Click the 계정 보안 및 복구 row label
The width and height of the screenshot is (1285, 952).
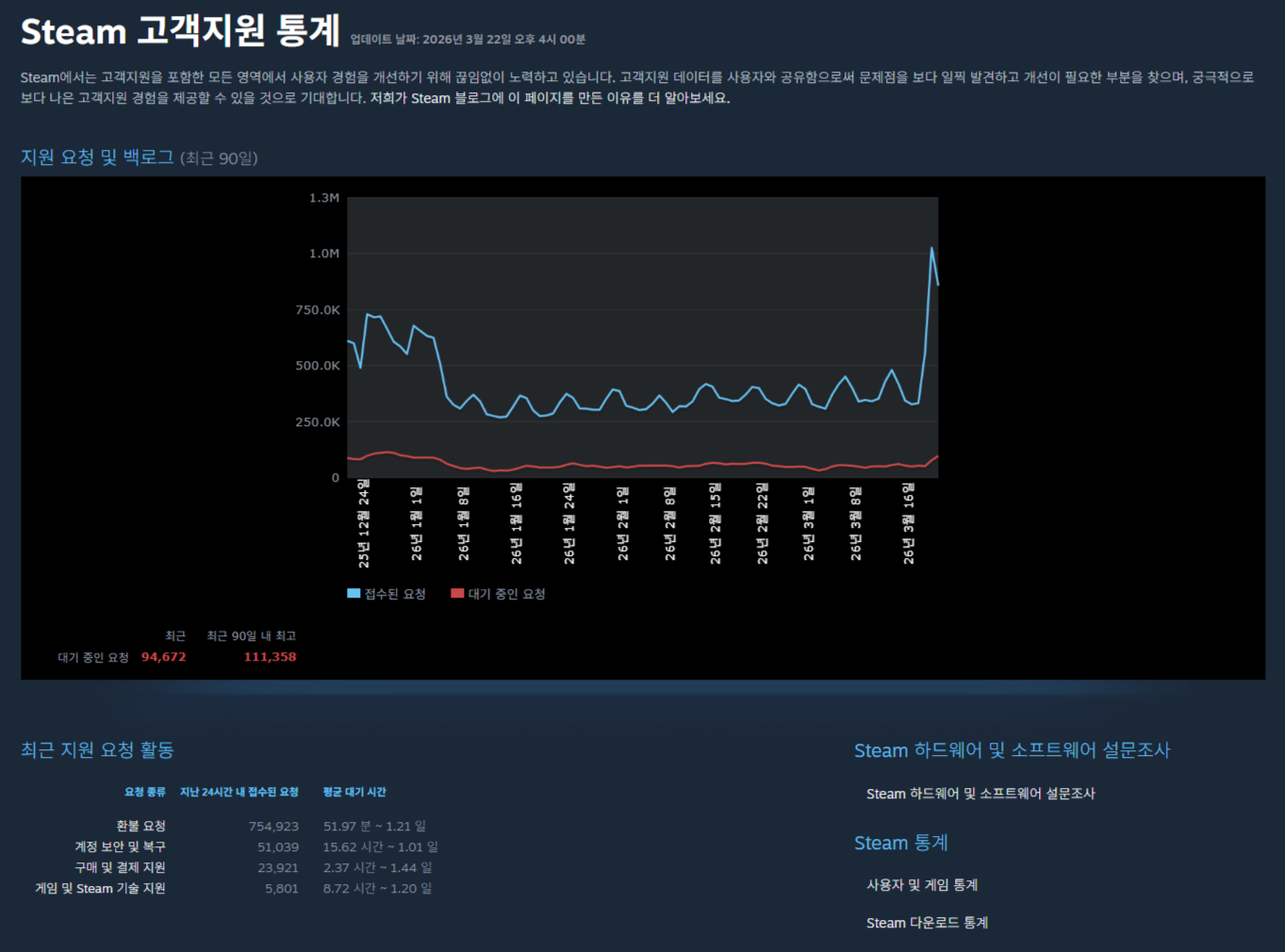pyautogui.click(x=120, y=847)
